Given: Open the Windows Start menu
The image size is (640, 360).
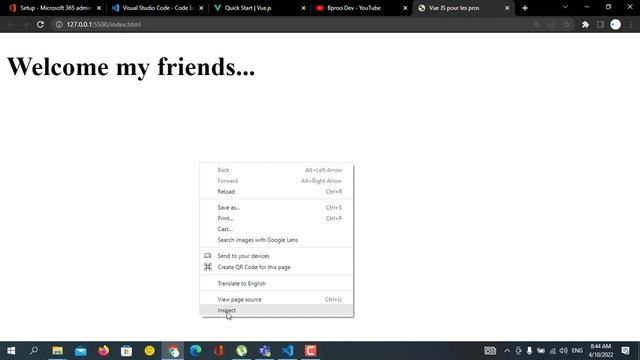Looking at the screenshot, I should [x=11, y=351].
